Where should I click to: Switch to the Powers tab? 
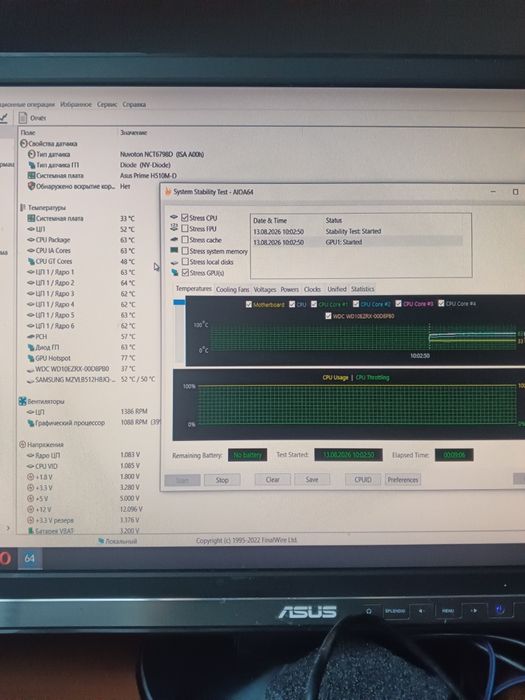290,289
